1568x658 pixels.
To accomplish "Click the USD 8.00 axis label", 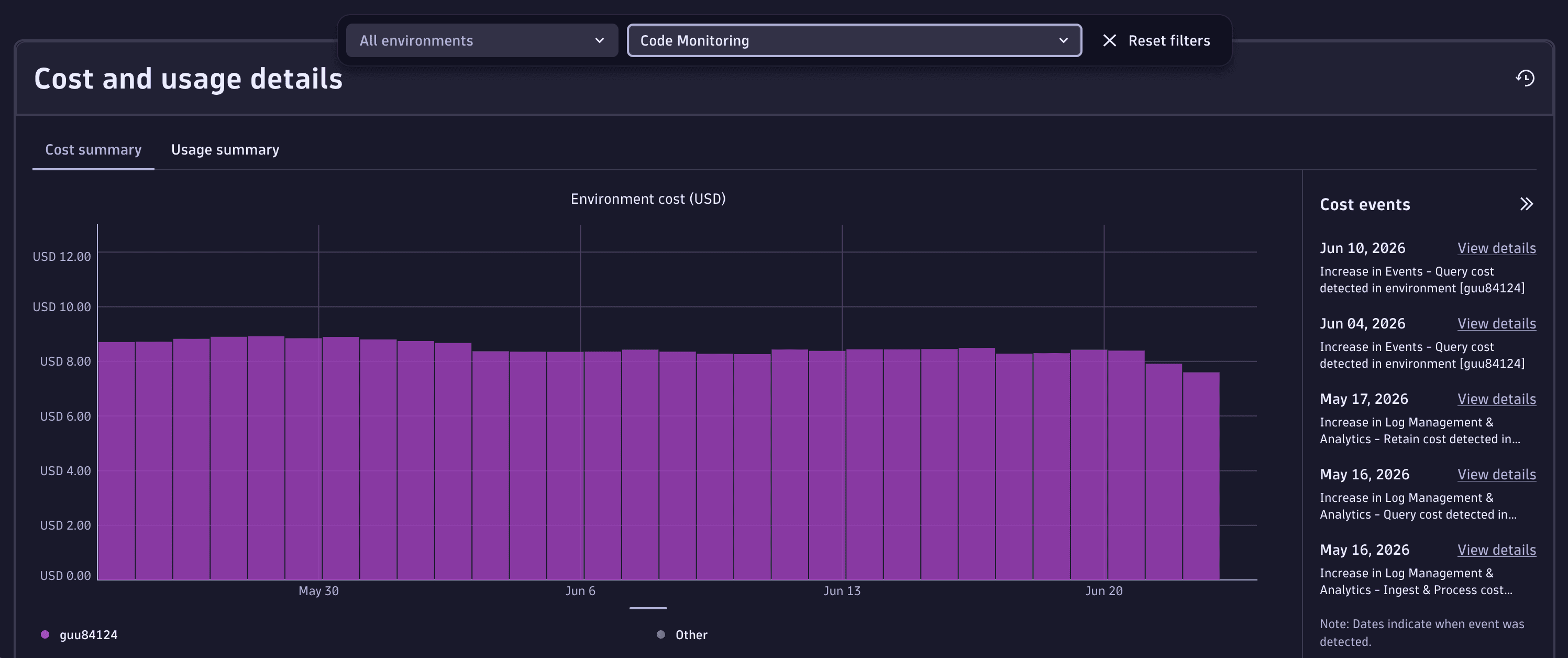I will [x=65, y=361].
